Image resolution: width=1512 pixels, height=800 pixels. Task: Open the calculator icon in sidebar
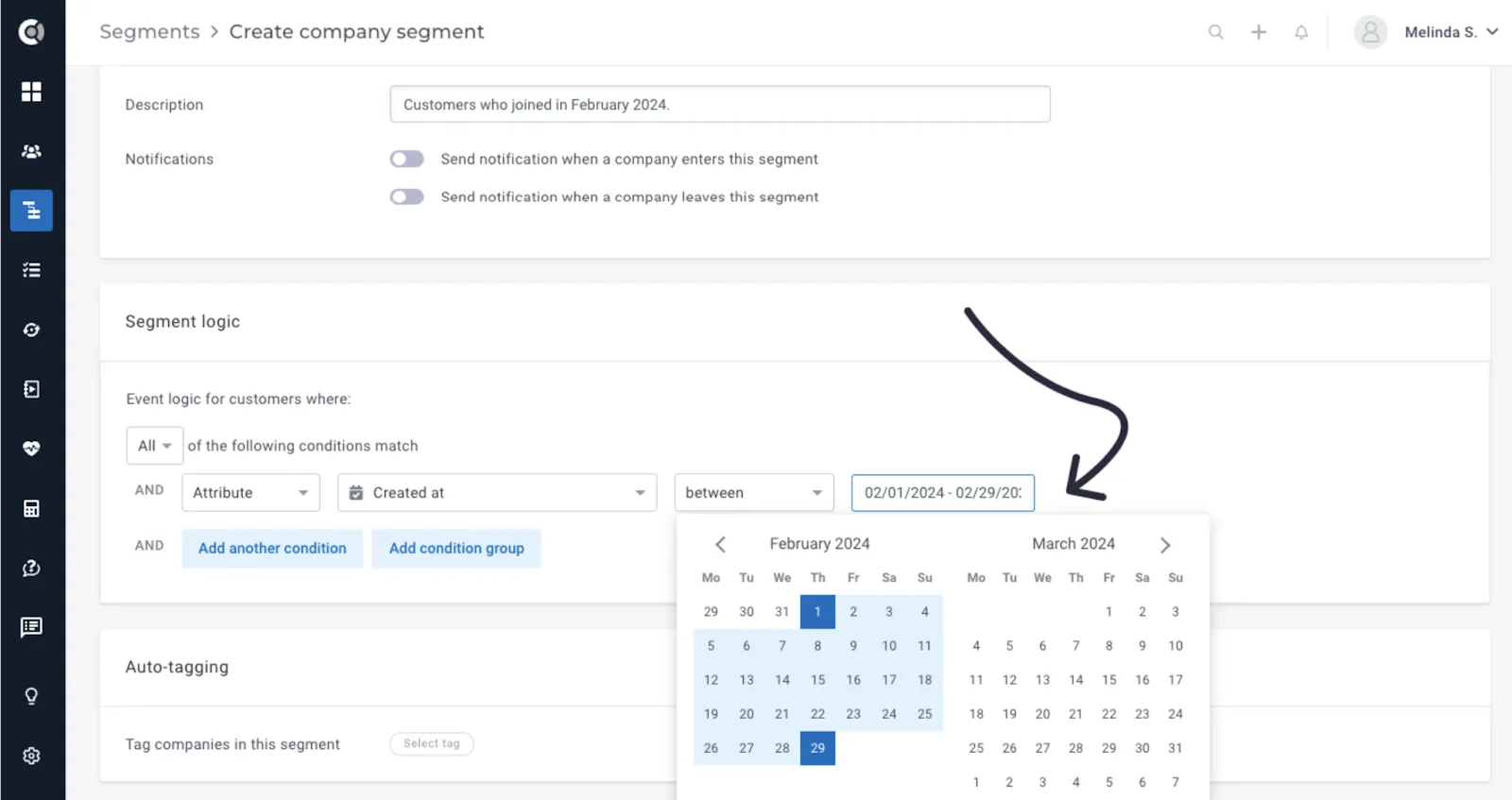[x=31, y=508]
